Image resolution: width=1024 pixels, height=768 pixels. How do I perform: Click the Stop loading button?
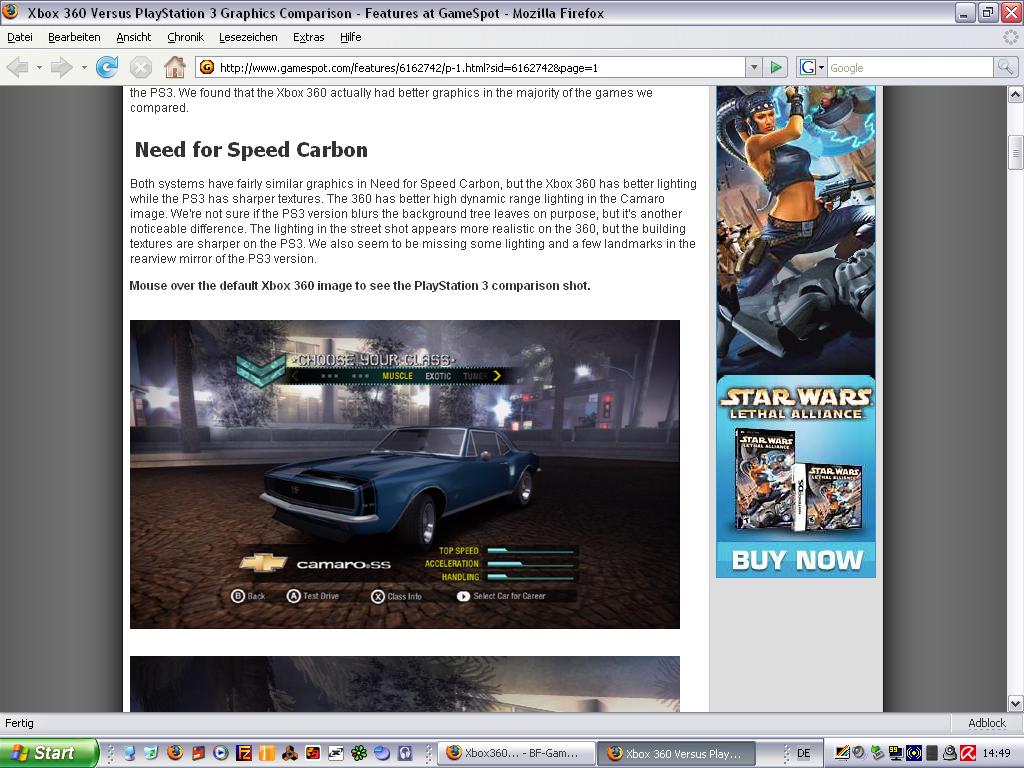point(140,67)
